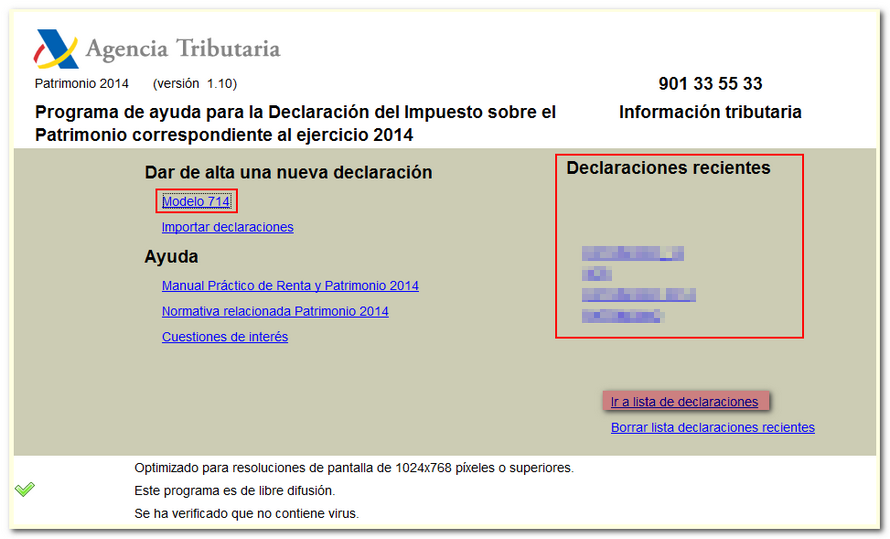Open the Modelo 714 link

coord(196,202)
